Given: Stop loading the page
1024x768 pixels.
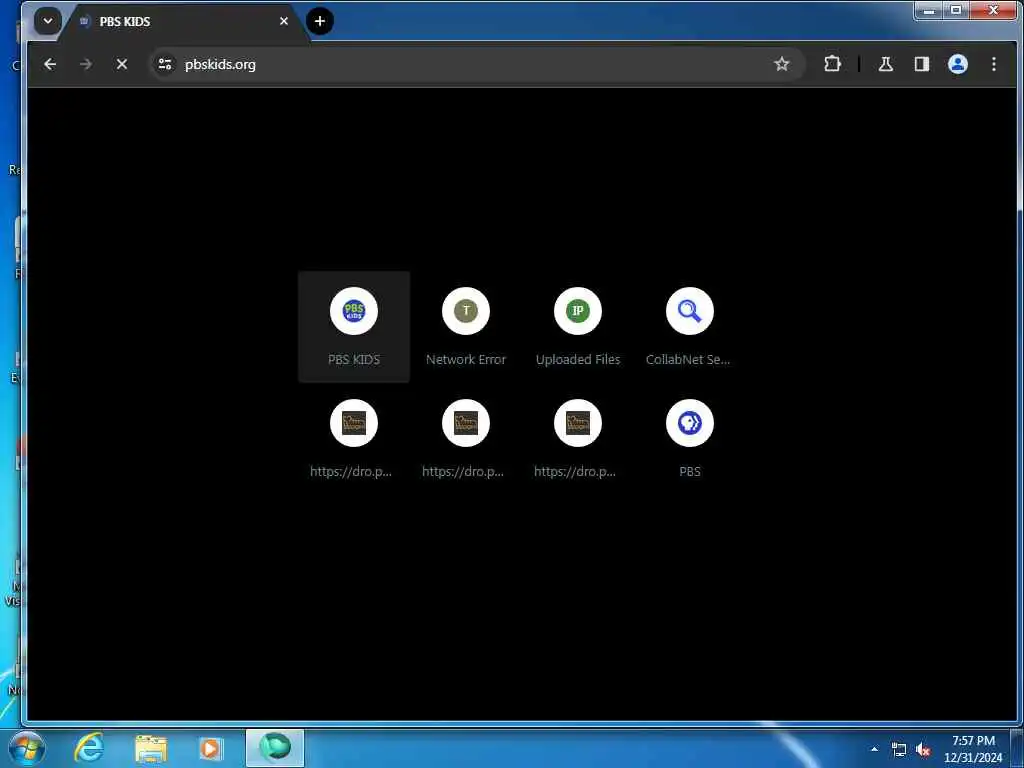Looking at the screenshot, I should [121, 64].
